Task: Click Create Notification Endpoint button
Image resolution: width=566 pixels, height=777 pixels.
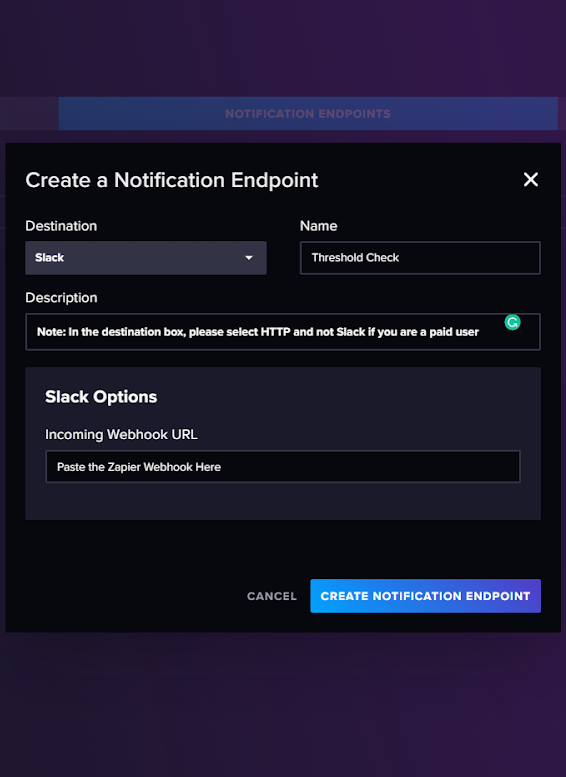Action: 425,596
